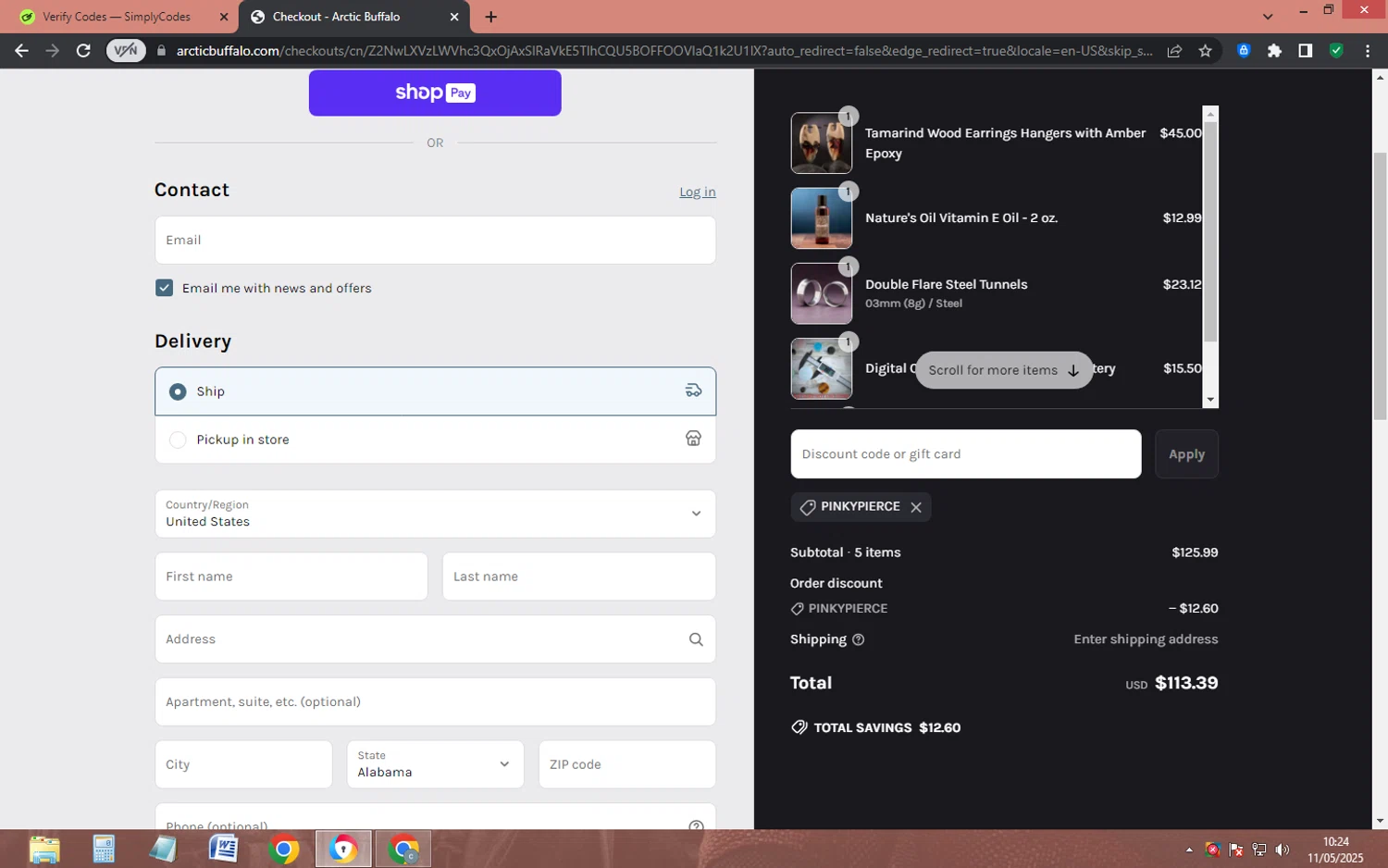Open the tab search chevron
The image size is (1388, 868).
pyautogui.click(x=1268, y=17)
